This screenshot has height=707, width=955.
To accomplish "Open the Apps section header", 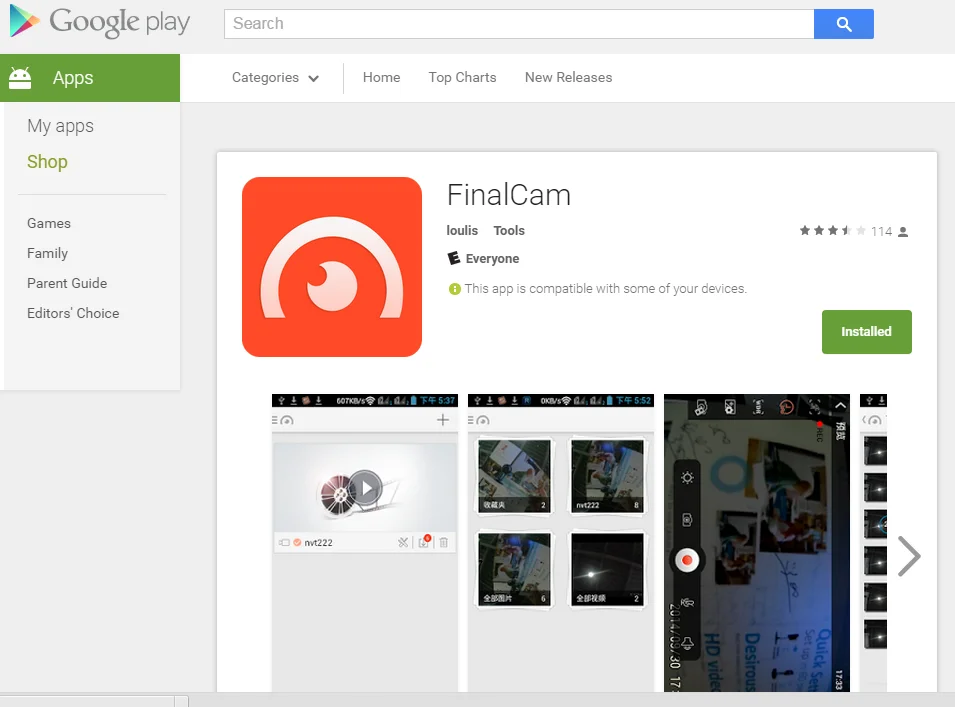I will click(x=90, y=78).
